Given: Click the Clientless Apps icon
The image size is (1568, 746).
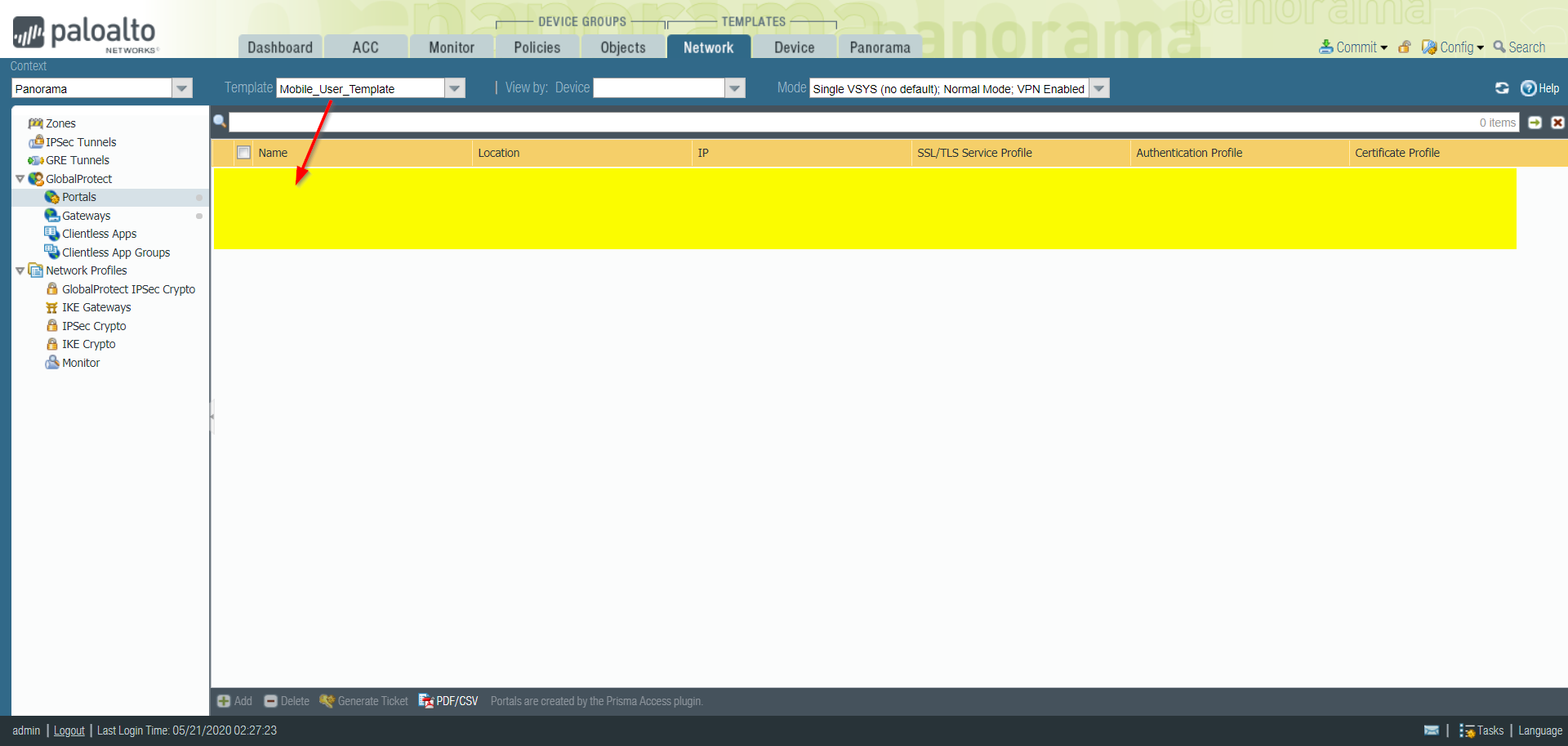Looking at the screenshot, I should (52, 234).
